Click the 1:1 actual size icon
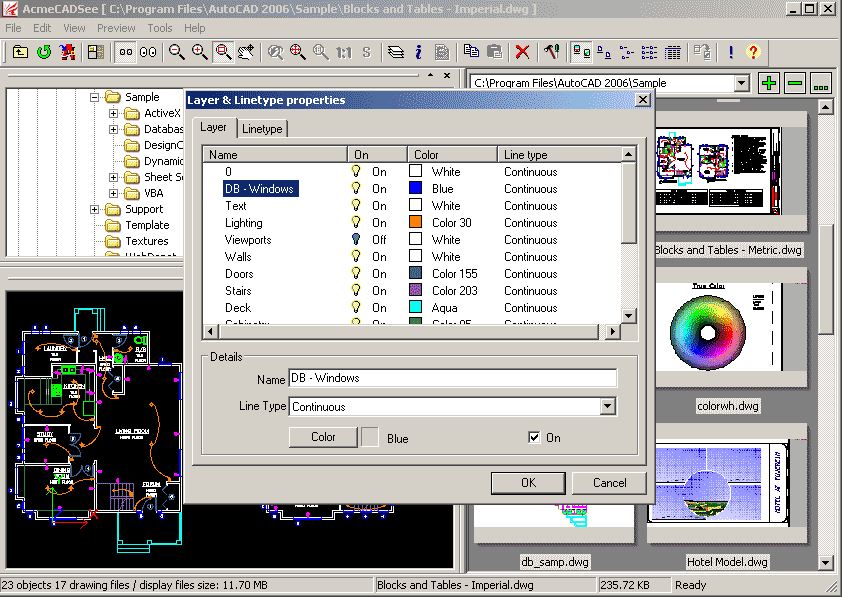Viewport: 842px width, 597px height. pos(344,52)
